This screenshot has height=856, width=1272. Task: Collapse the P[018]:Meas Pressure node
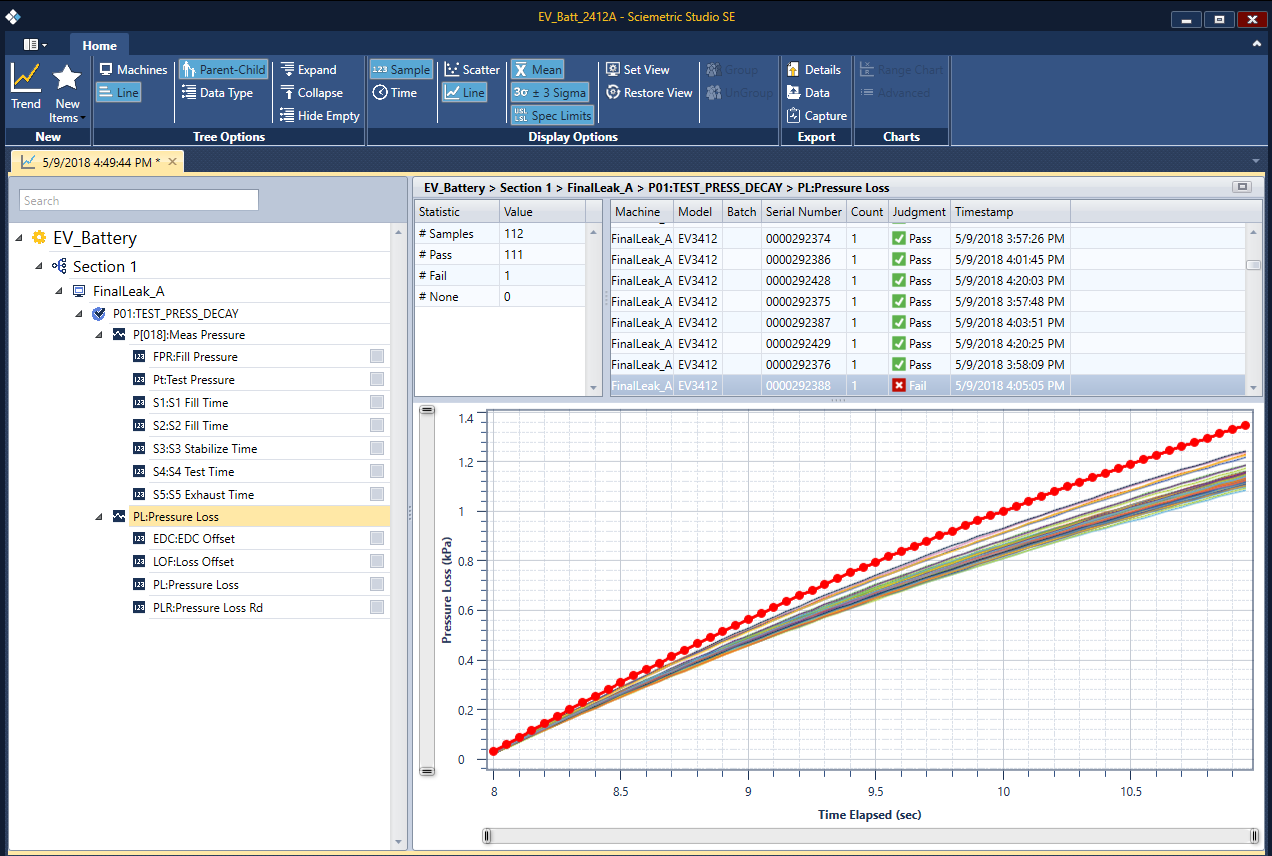(99, 335)
